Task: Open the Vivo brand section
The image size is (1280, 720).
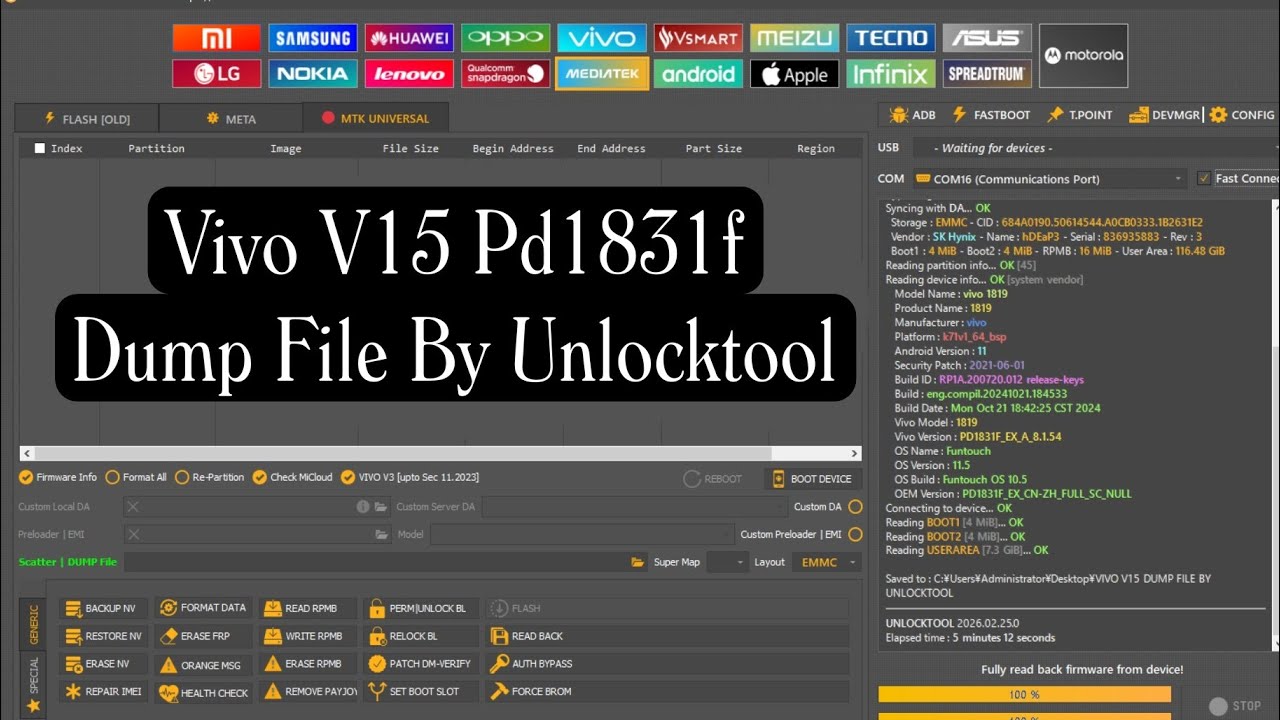Action: [602, 38]
